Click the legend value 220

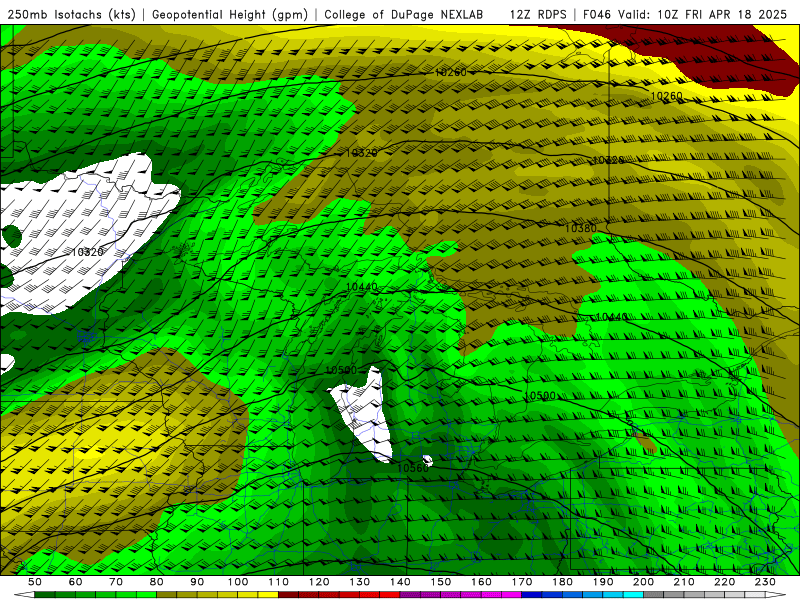tap(725, 582)
